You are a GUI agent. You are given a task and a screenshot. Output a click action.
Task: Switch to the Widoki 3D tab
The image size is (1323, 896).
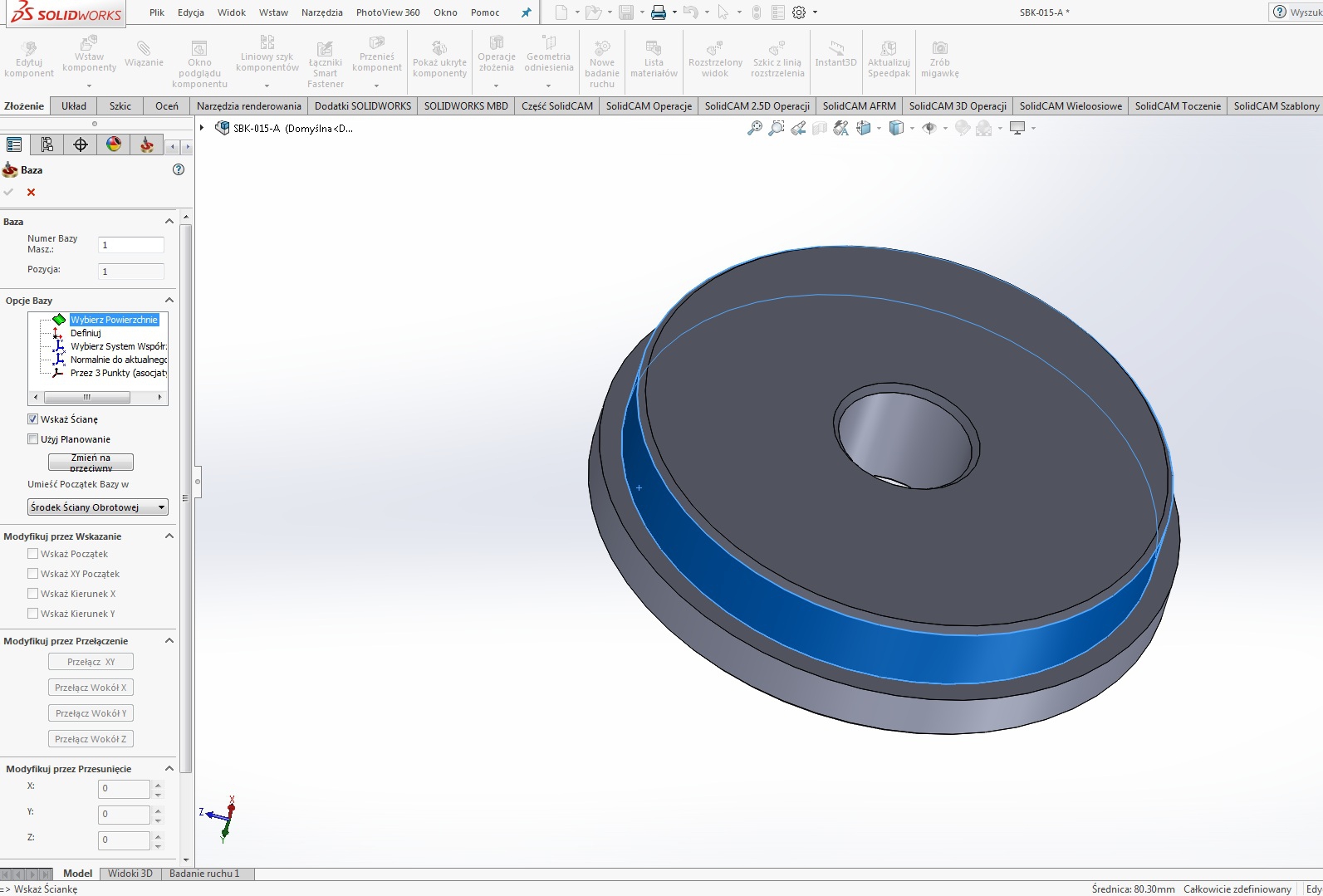[x=130, y=874]
